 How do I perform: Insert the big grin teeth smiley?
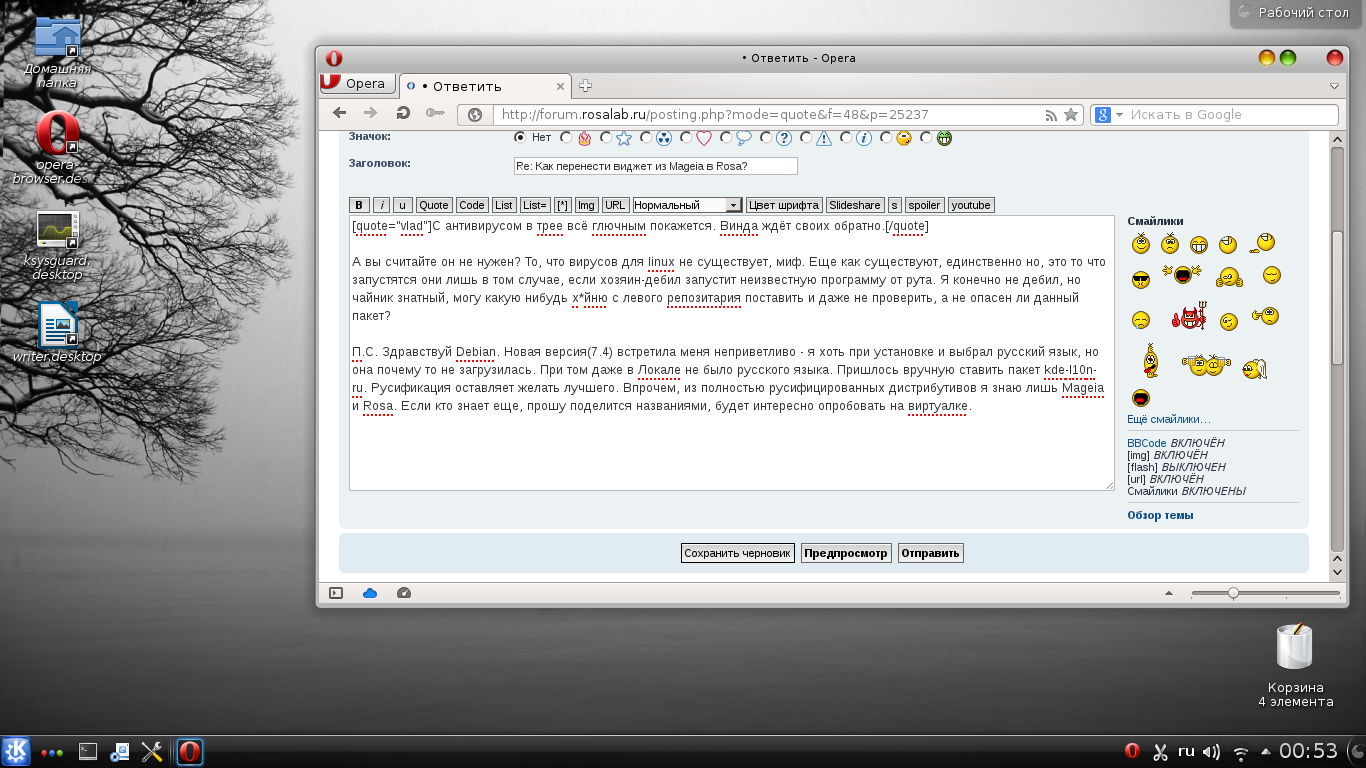click(1199, 244)
